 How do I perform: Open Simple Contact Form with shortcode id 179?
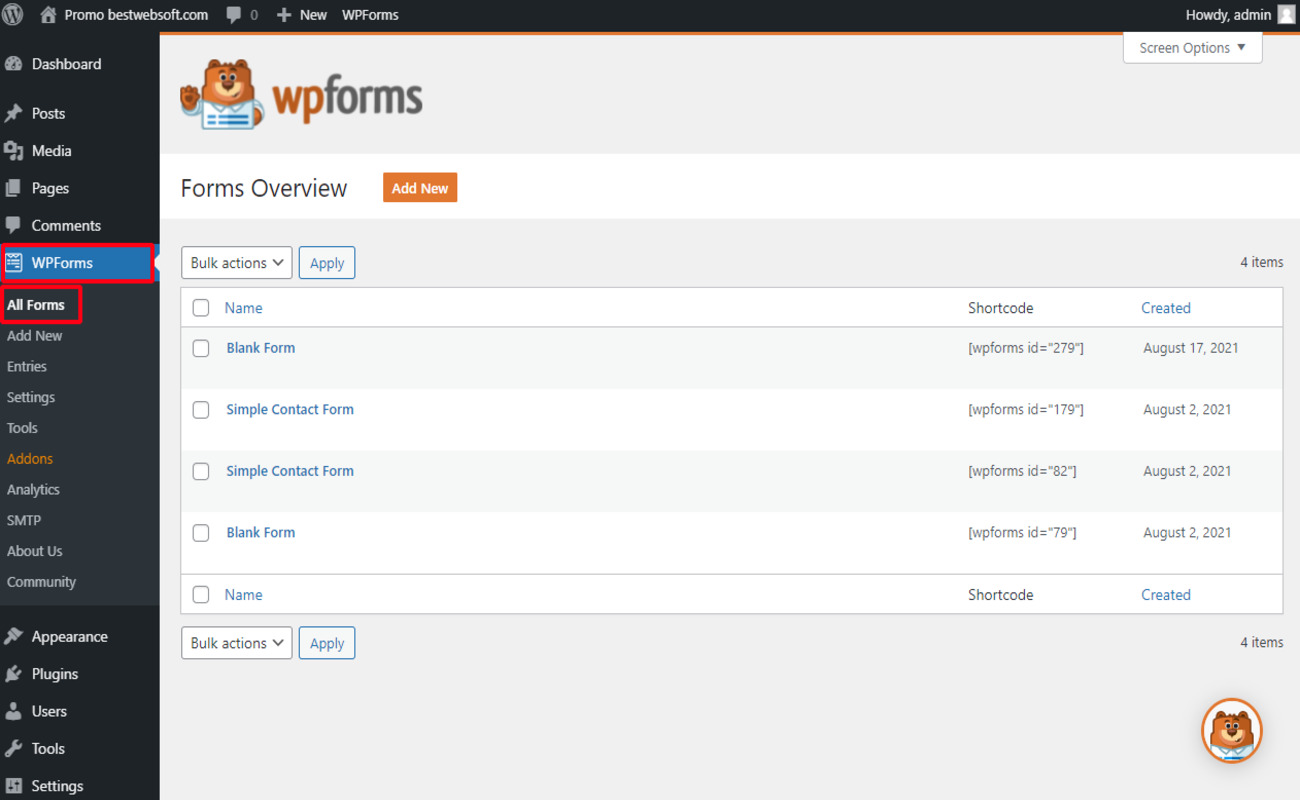[x=290, y=409]
